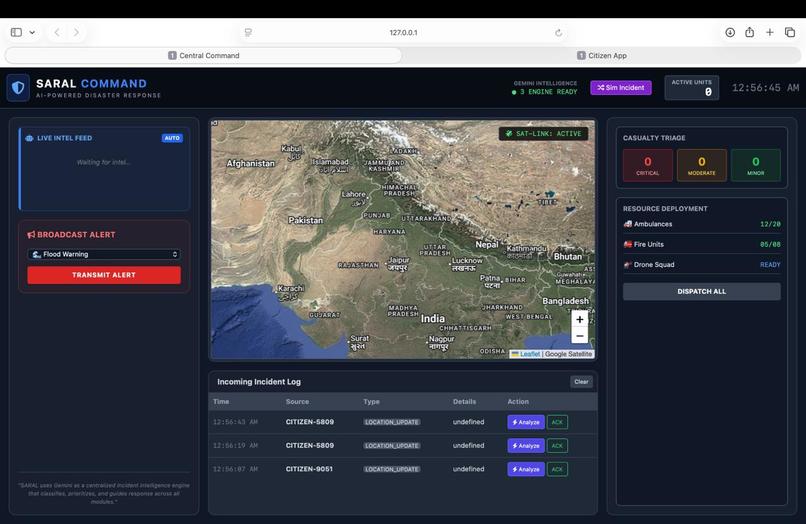Analyze the 12:56:43 CITIZEN-5809 entry

526,422
